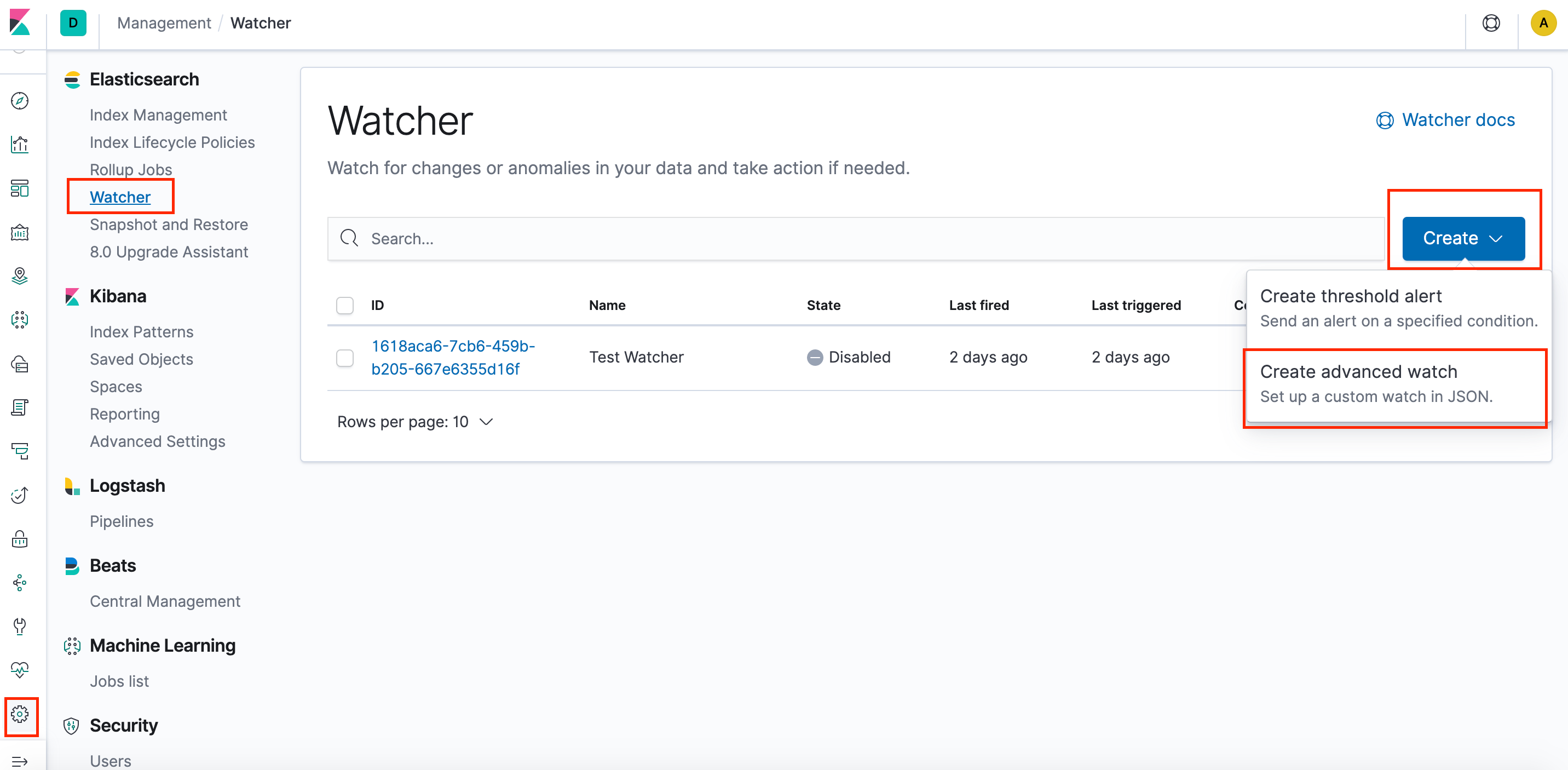Choose Create threshold alert option
Viewport: 1568px width, 770px height.
[1351, 296]
